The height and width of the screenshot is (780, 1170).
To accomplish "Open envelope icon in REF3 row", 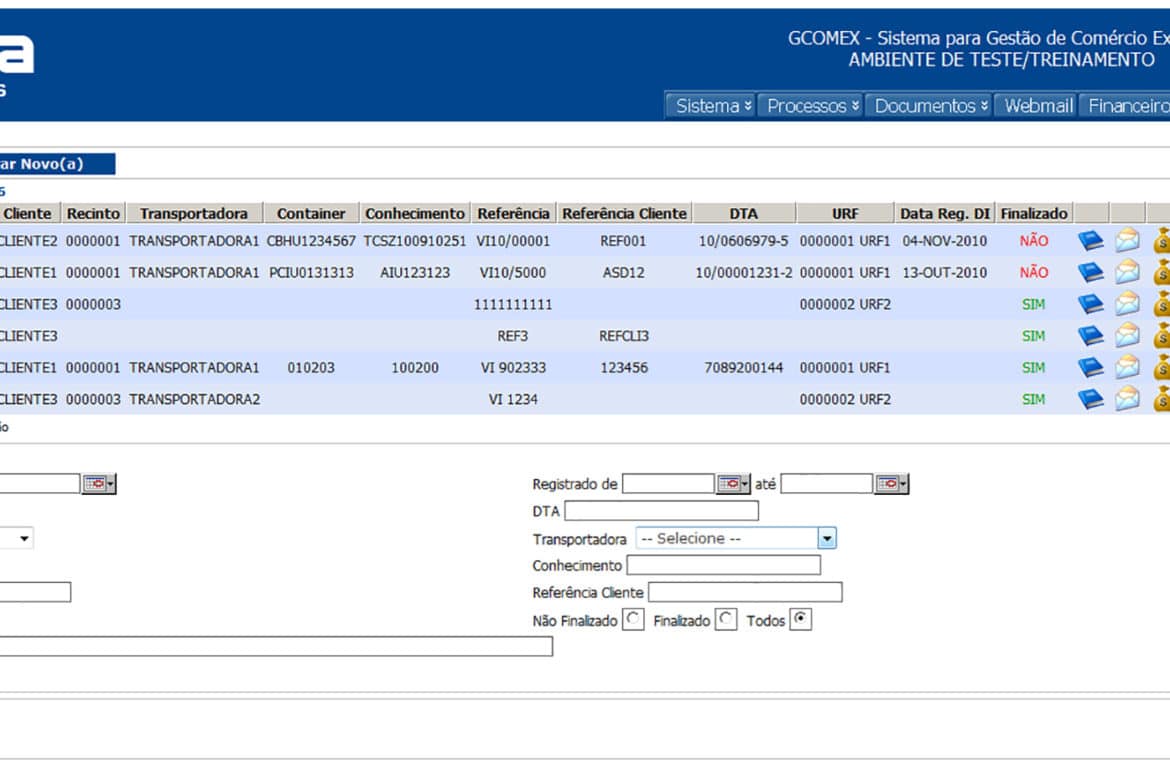I will [x=1127, y=336].
